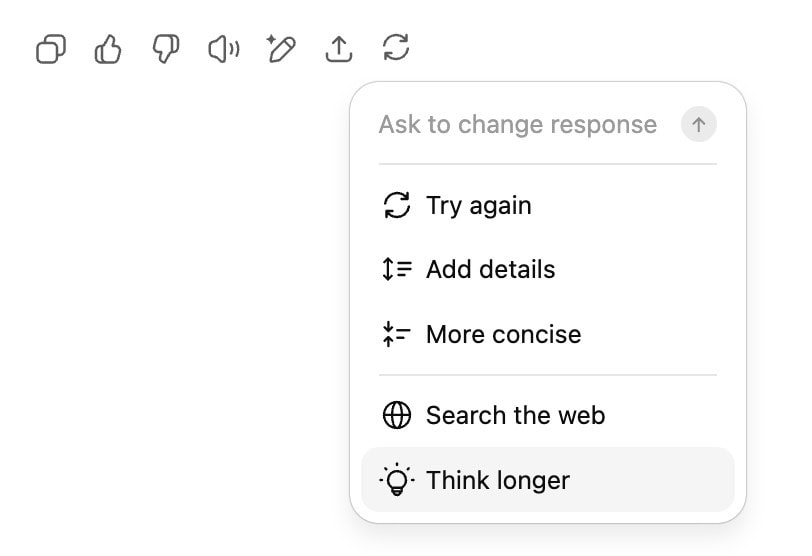
Task: Toggle the thumbs down dislike button
Action: click(x=166, y=48)
